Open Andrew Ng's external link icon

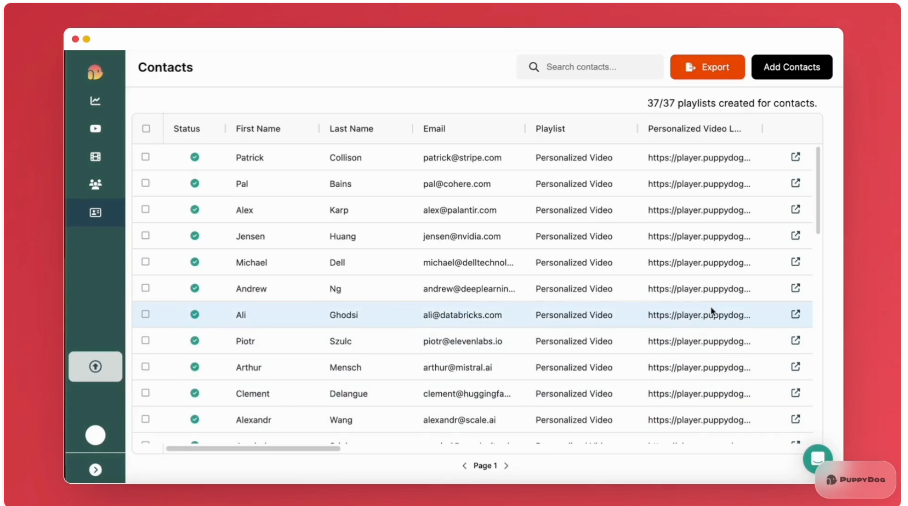[x=795, y=288]
